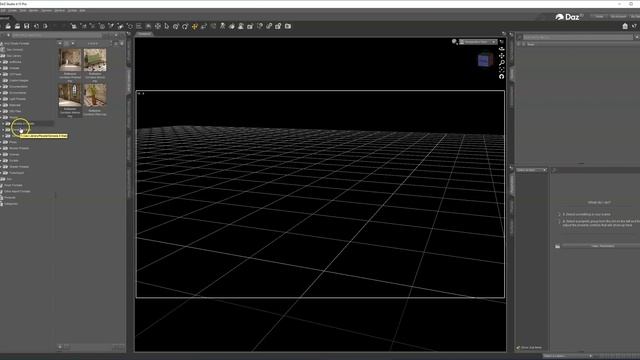Click the viewport Orbit control icon

point(502,49)
